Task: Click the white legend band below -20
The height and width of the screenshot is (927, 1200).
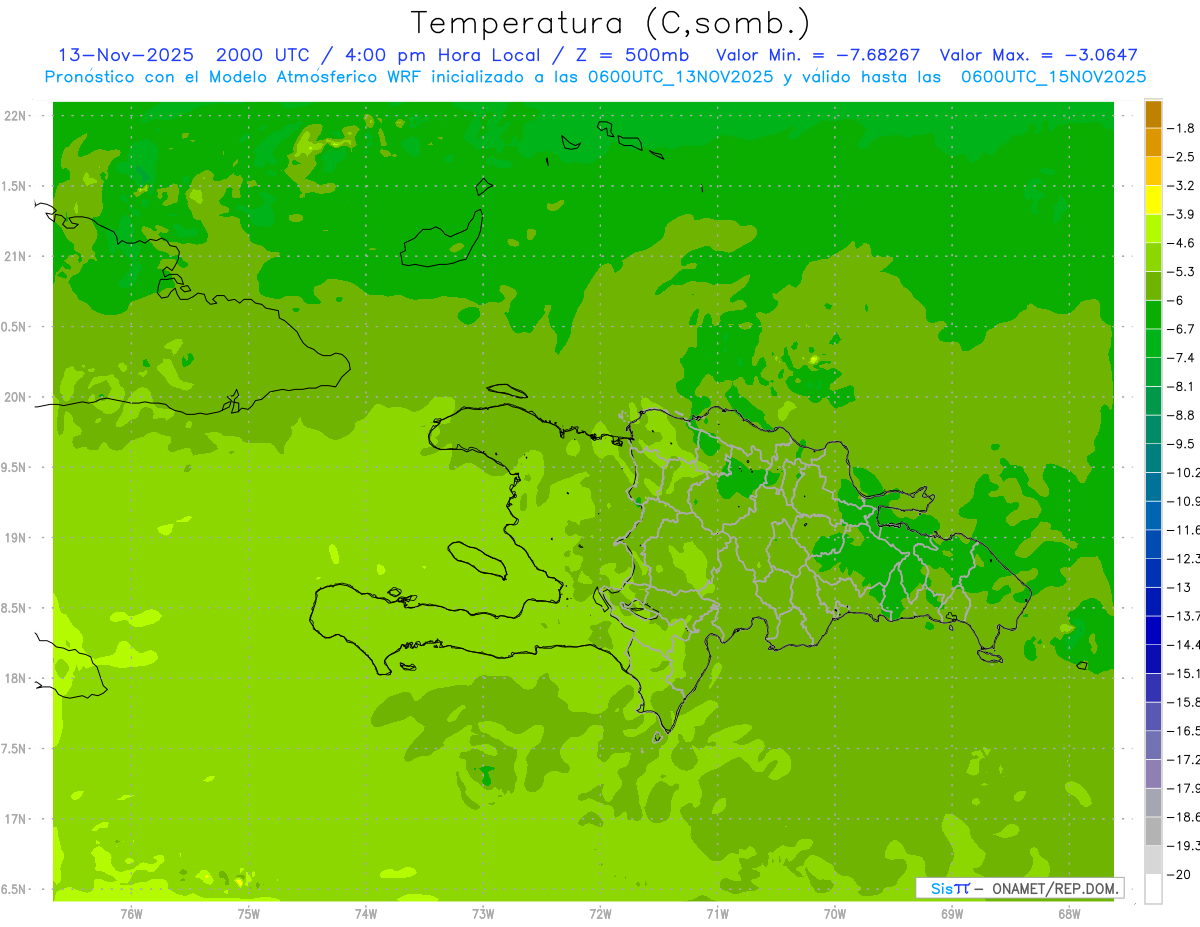Action: [x=1153, y=889]
